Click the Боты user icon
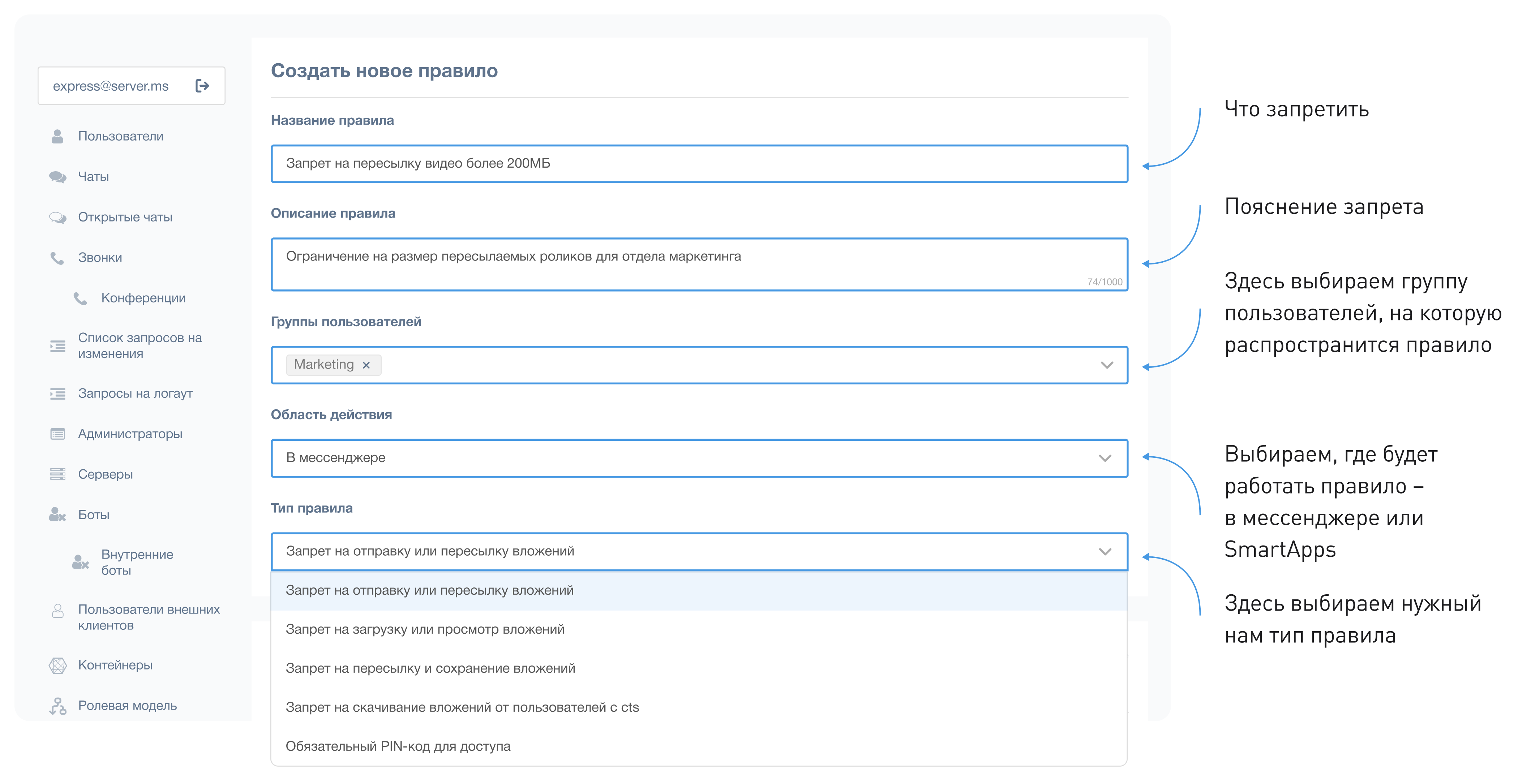The height and width of the screenshot is (784, 1518). point(57,515)
